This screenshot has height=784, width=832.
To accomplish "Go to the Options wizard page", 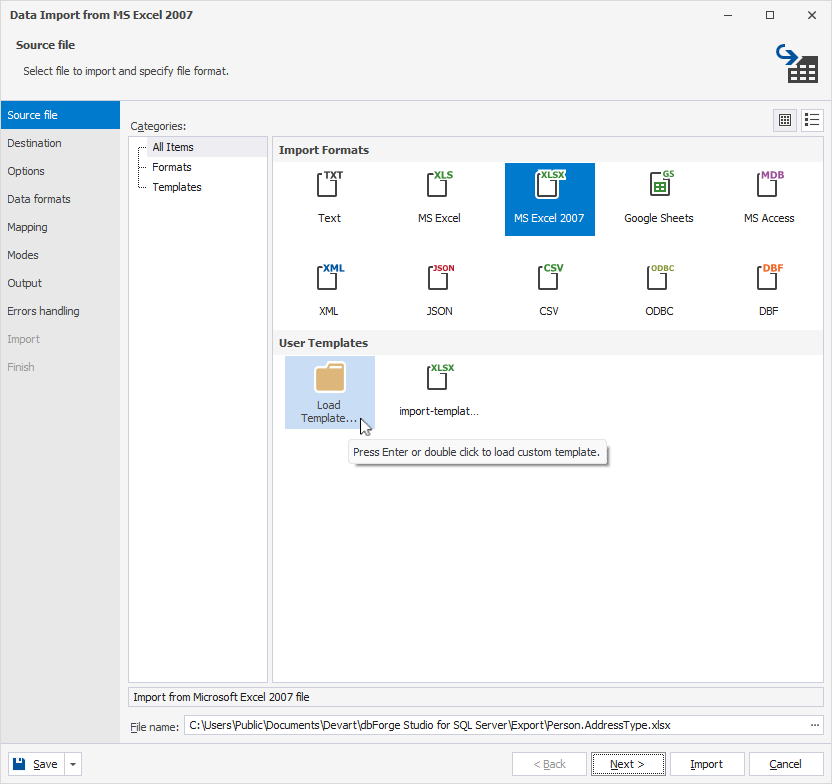I will pyautogui.click(x=60, y=171).
